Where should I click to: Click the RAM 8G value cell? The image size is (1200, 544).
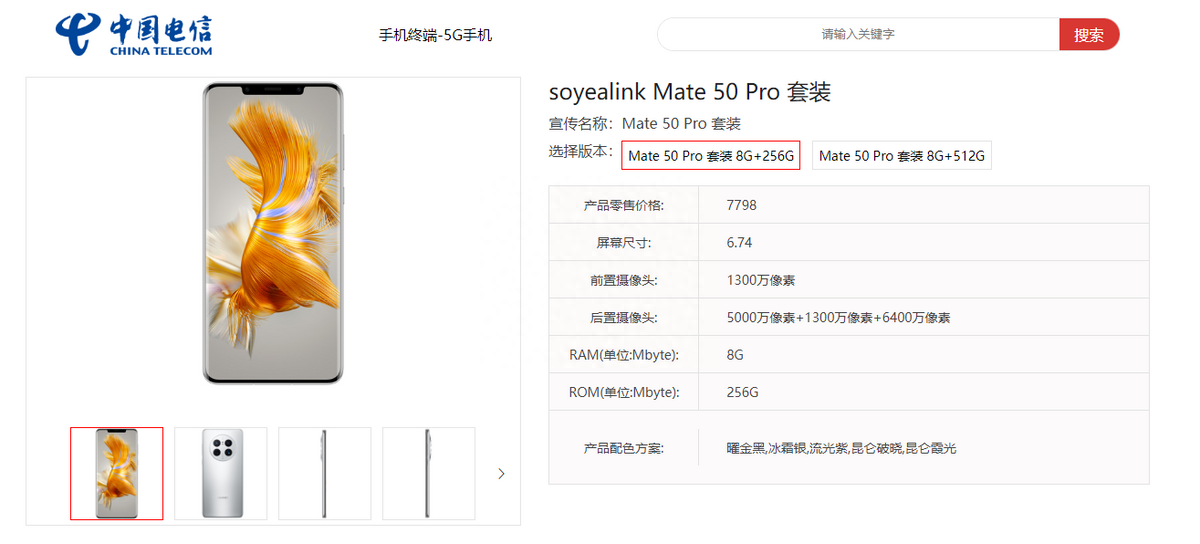pyautogui.click(x=735, y=355)
